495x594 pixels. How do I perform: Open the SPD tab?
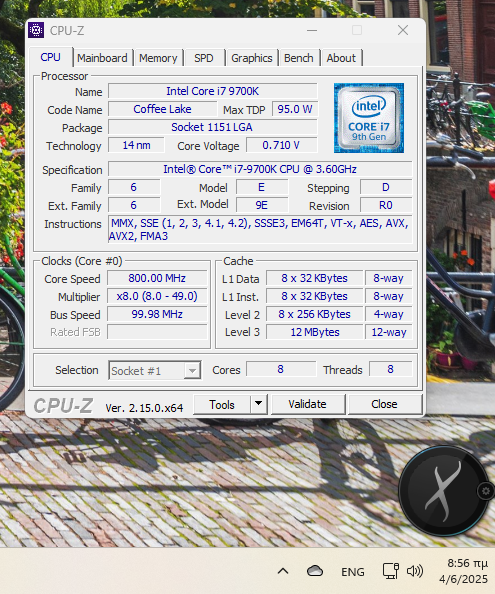point(204,58)
